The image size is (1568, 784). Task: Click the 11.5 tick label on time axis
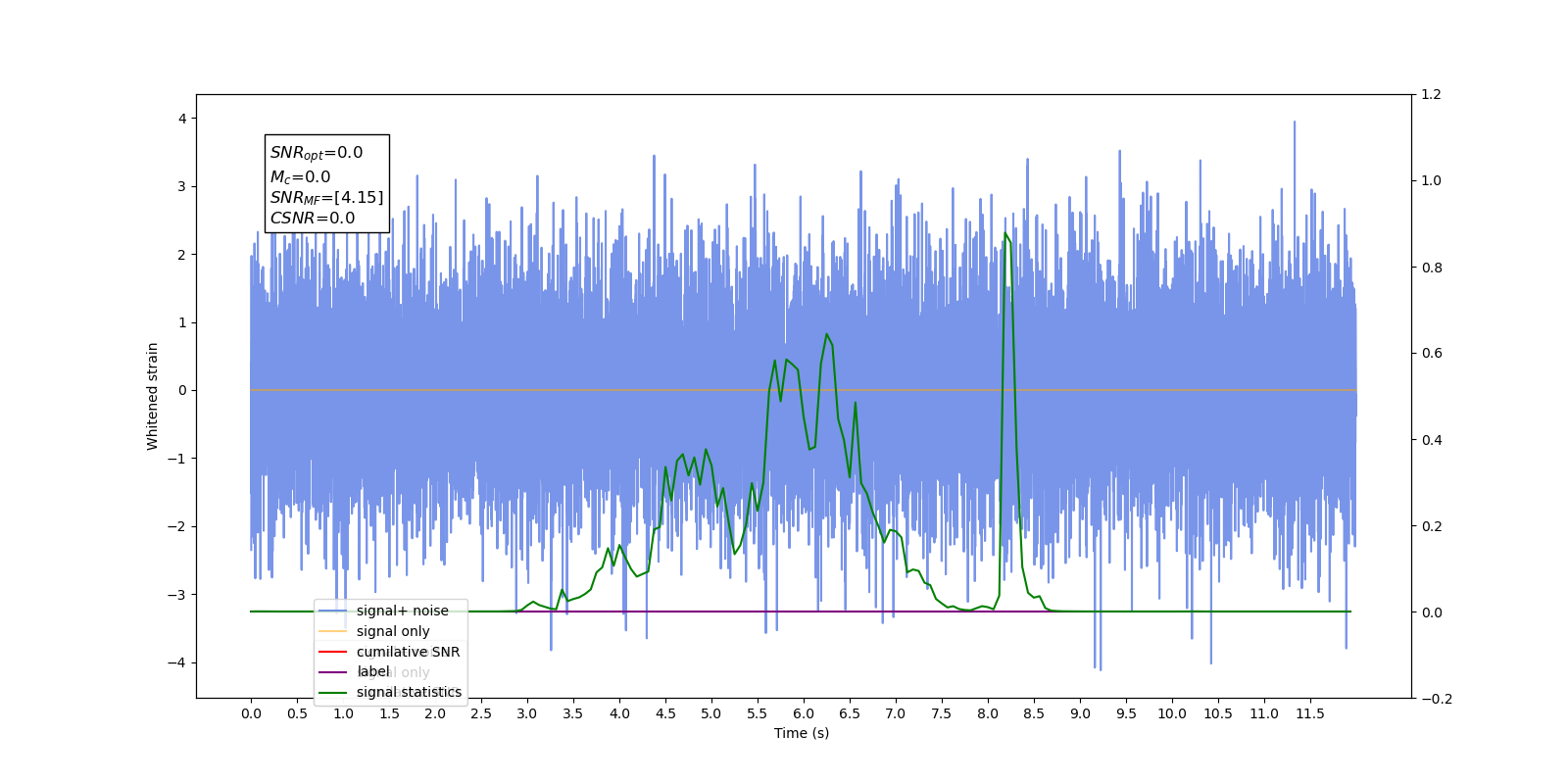coord(1310,713)
